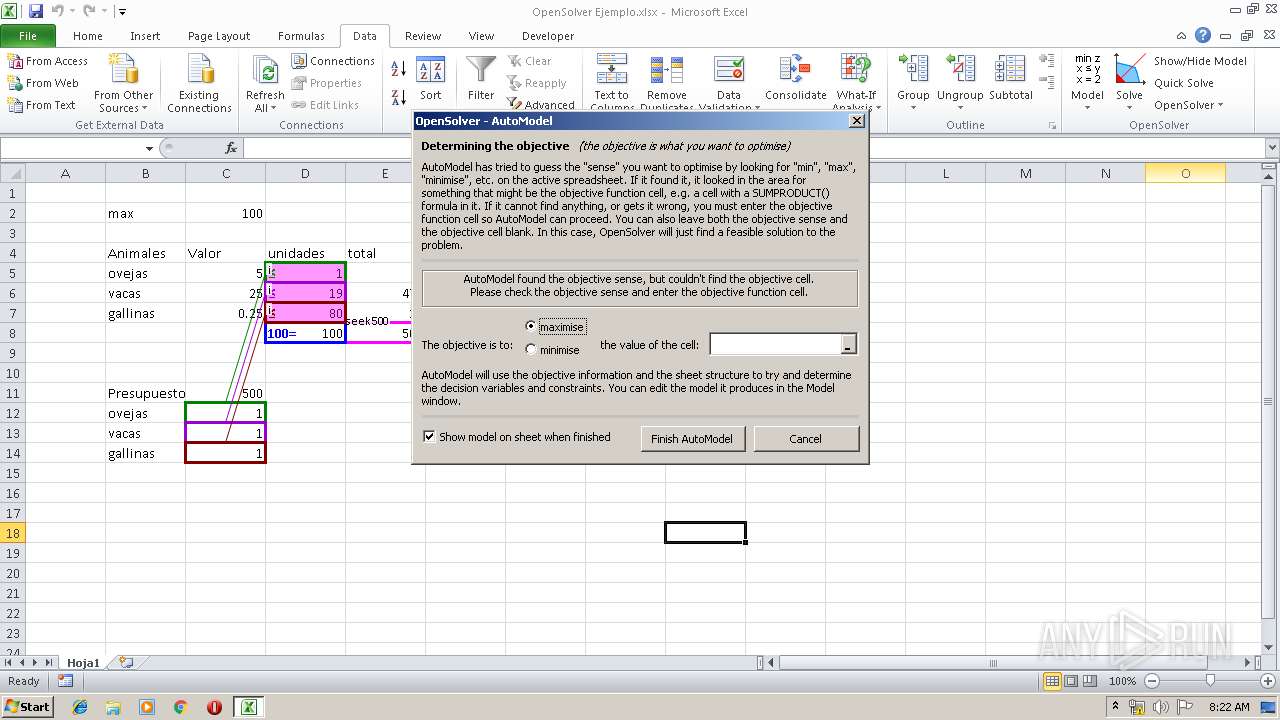1280x720 pixels.
Task: Switch to the Formulas tab
Action: [301, 35]
